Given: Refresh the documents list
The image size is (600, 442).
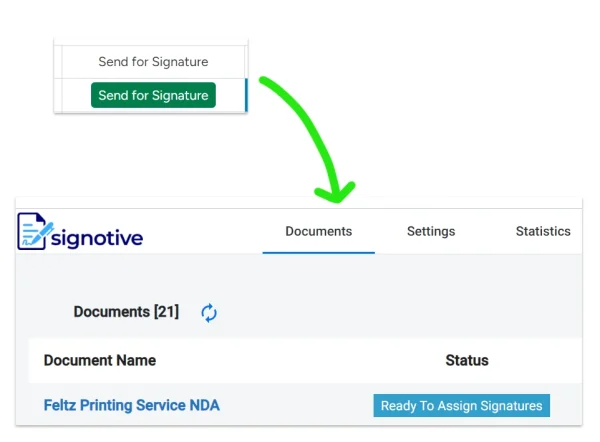Looking at the screenshot, I should (209, 313).
